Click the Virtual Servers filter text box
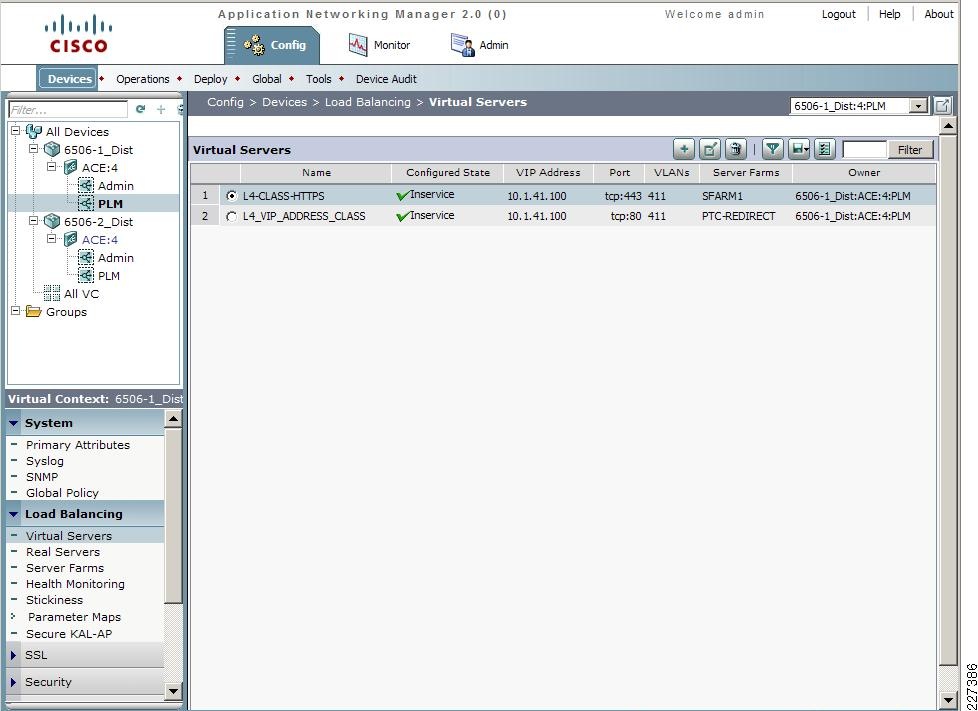Image resolution: width=978 pixels, height=711 pixels. pos(864,150)
